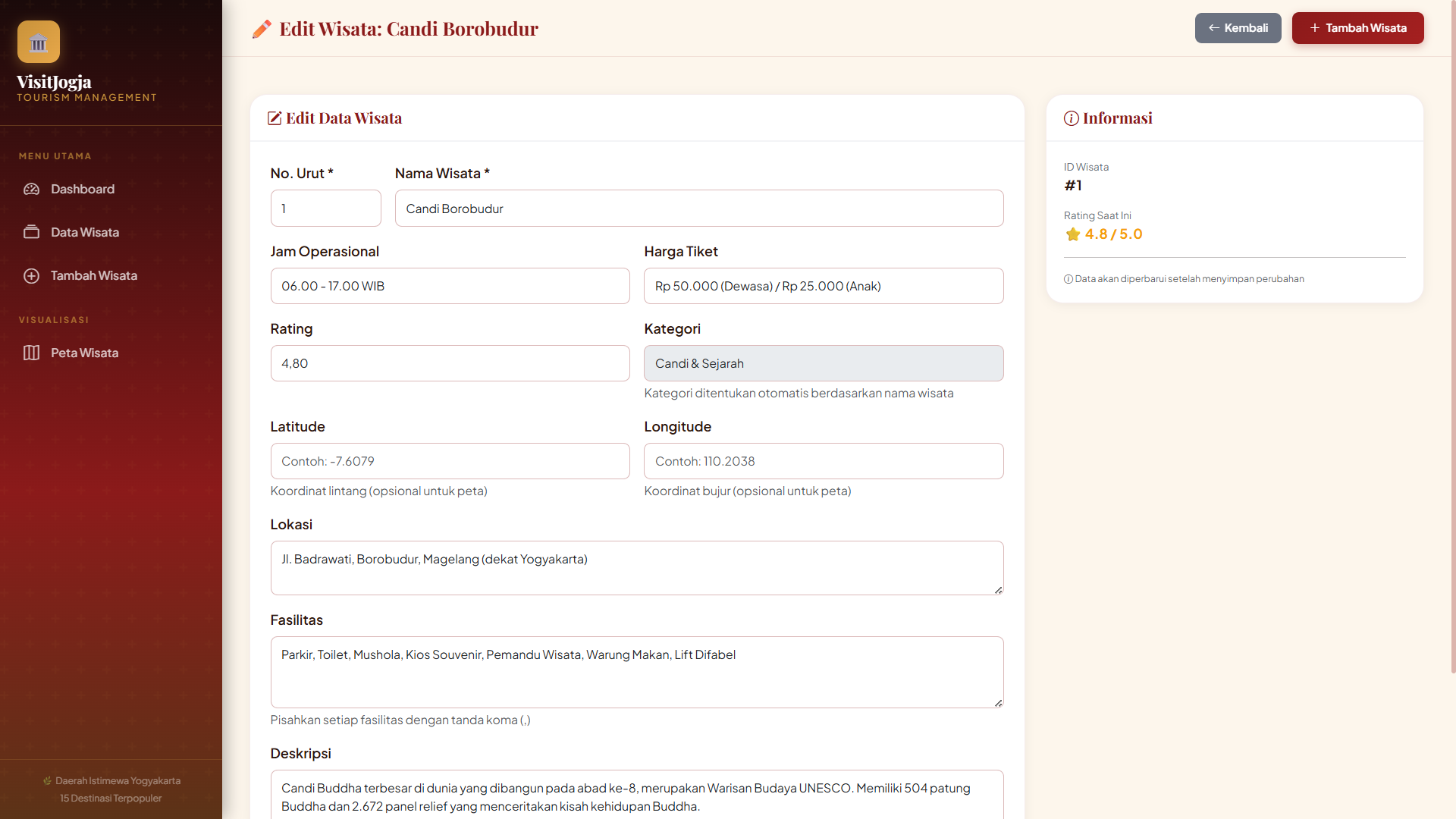Click the small info icon before Data akan diperbarui
The height and width of the screenshot is (819, 1456).
tap(1068, 279)
